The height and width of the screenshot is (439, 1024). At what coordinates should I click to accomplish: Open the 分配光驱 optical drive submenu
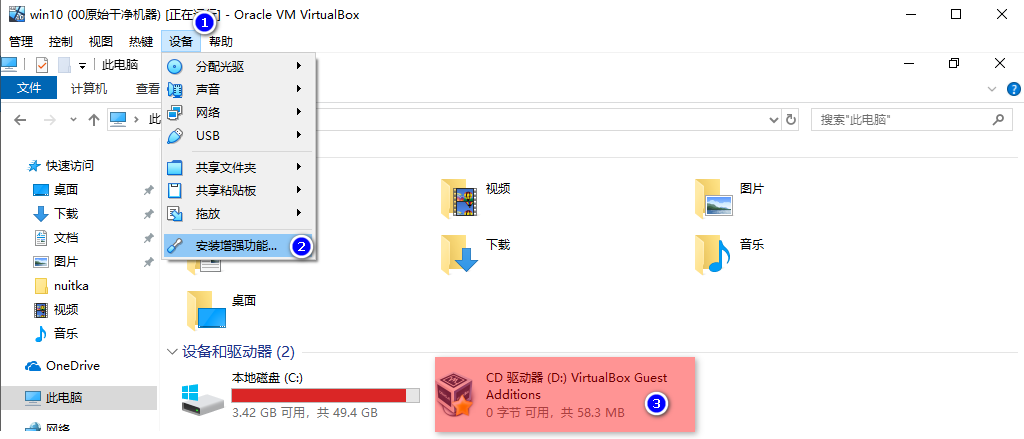(x=238, y=66)
